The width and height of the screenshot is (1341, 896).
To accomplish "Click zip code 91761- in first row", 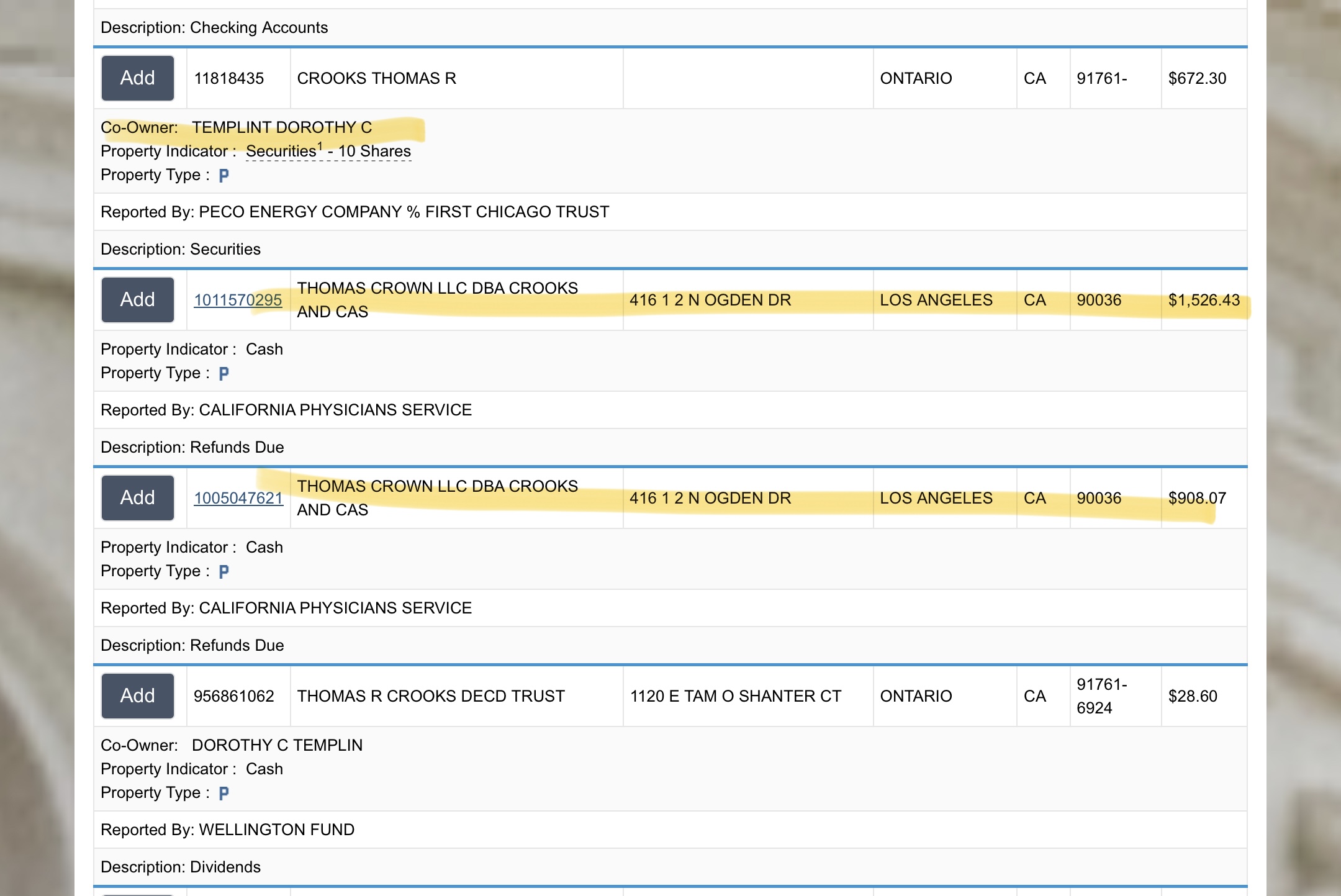I will (1102, 78).
